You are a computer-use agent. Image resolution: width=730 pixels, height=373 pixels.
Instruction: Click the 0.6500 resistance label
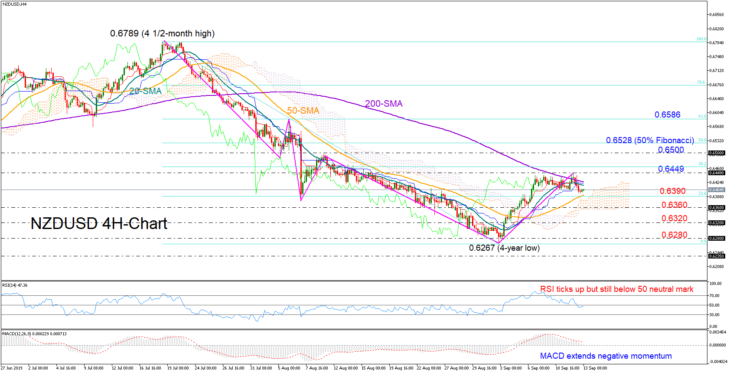pyautogui.click(x=671, y=150)
